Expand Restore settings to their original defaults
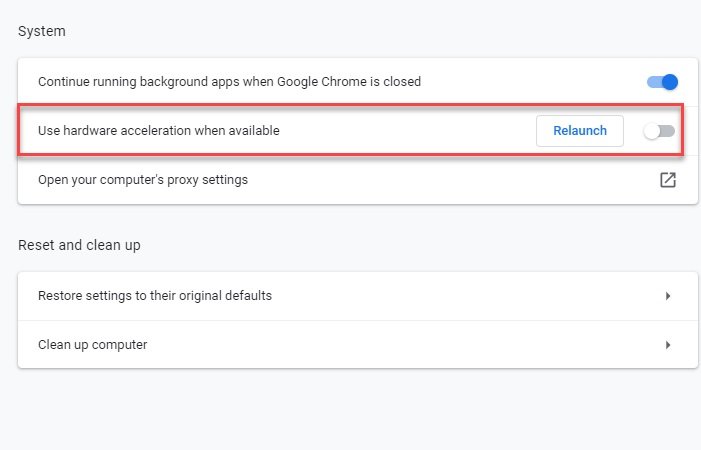Viewport: 701px width, 450px height. click(x=358, y=296)
